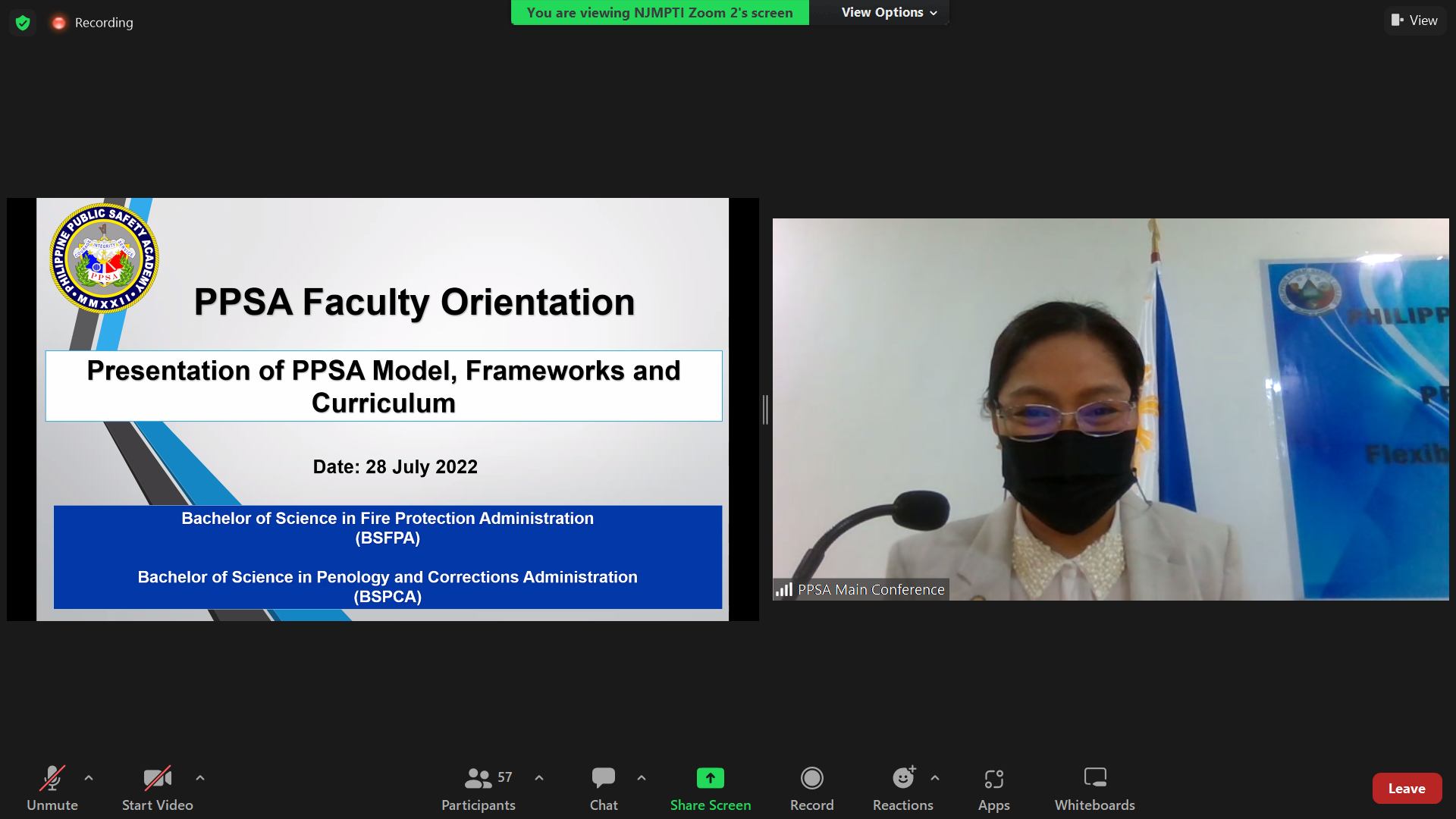The image size is (1456, 819).
Task: Leave the meeting
Action: pos(1407,789)
